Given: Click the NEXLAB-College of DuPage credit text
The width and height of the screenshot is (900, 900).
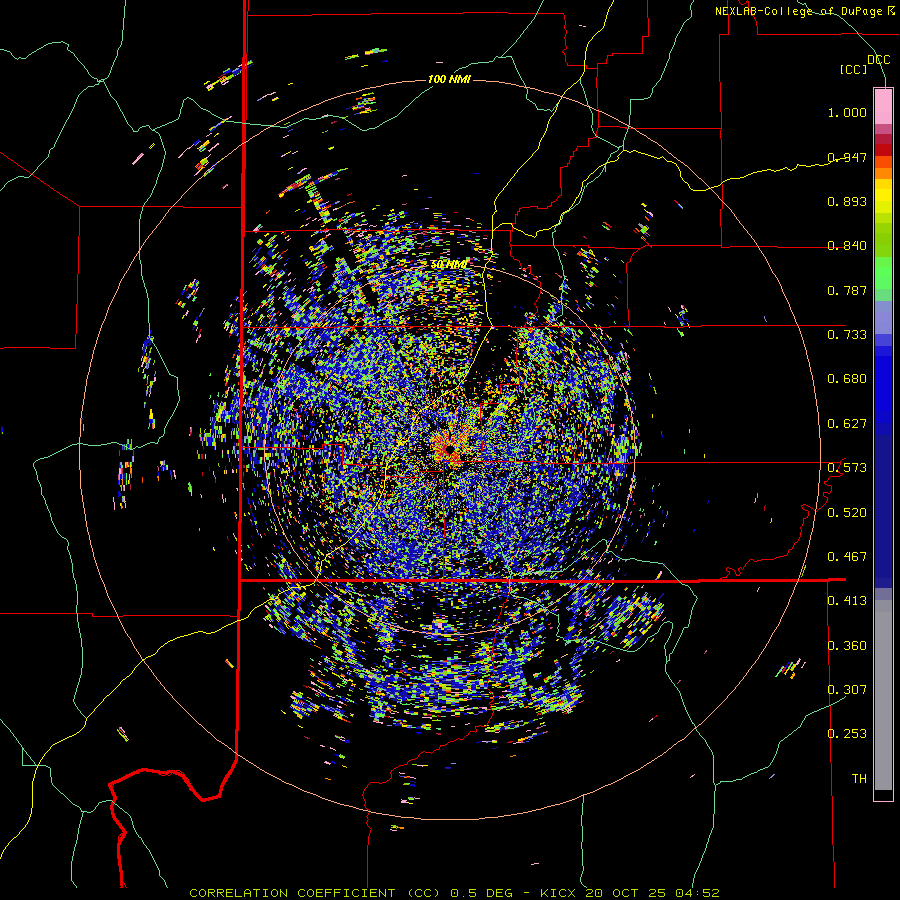Looking at the screenshot, I should (805, 11).
